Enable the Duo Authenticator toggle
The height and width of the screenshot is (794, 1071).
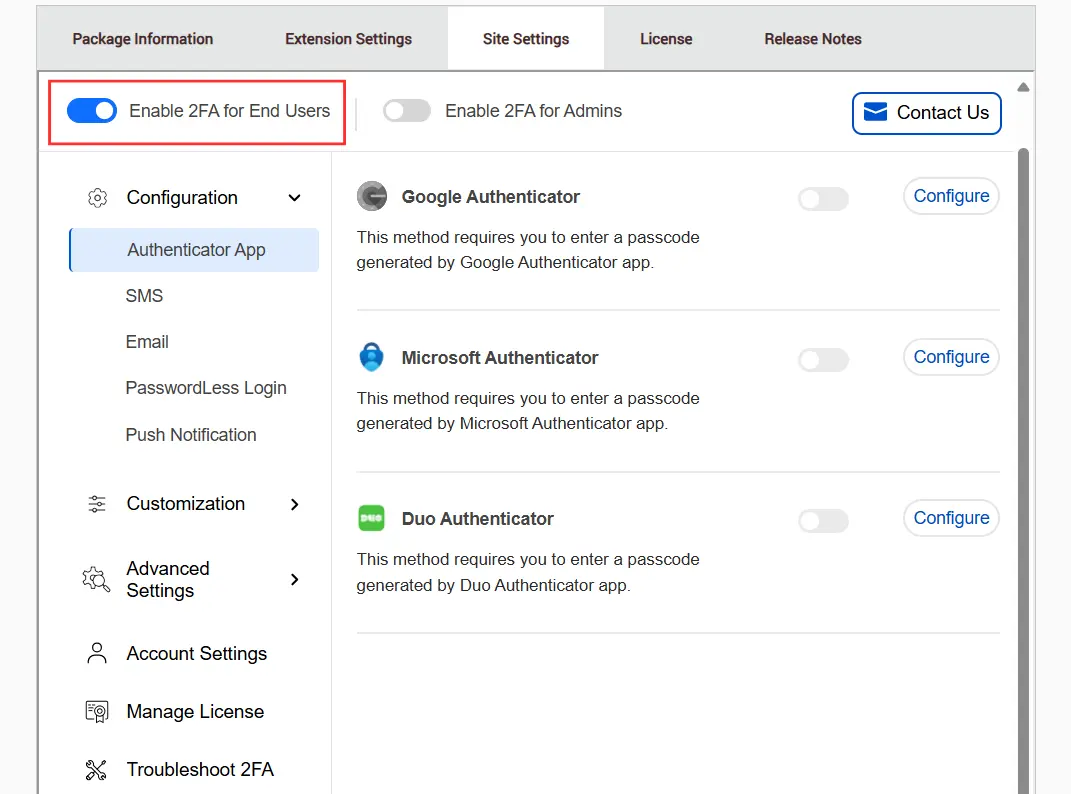[x=824, y=521]
